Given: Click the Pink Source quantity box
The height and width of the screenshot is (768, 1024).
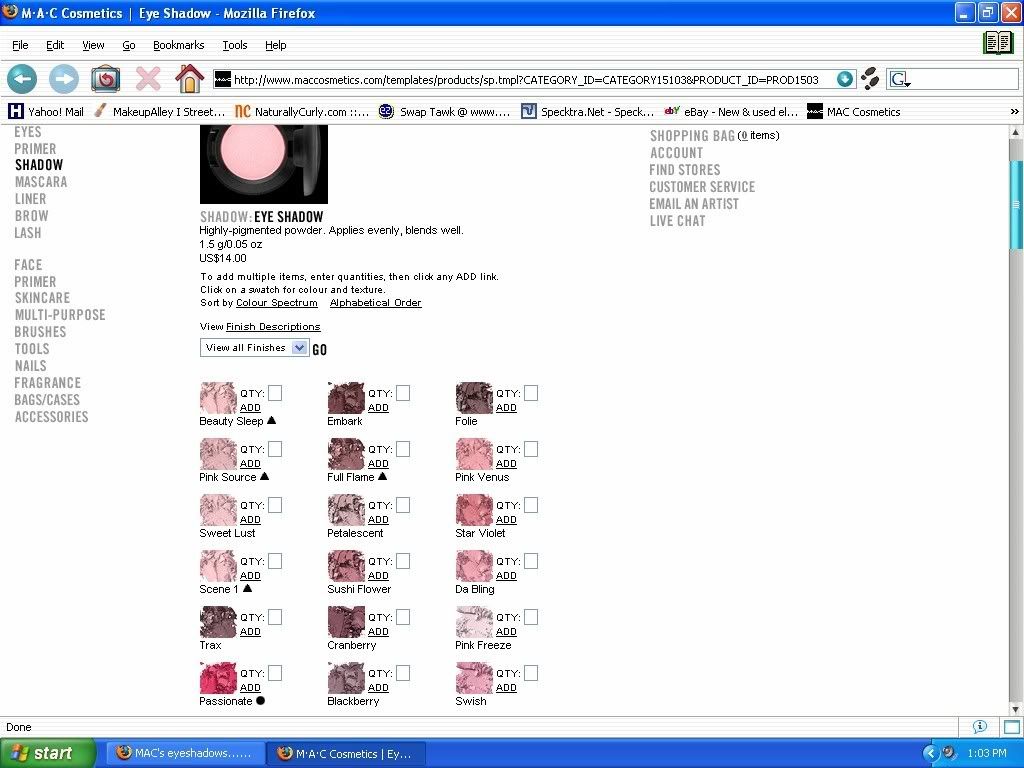Looking at the screenshot, I should [275, 449].
